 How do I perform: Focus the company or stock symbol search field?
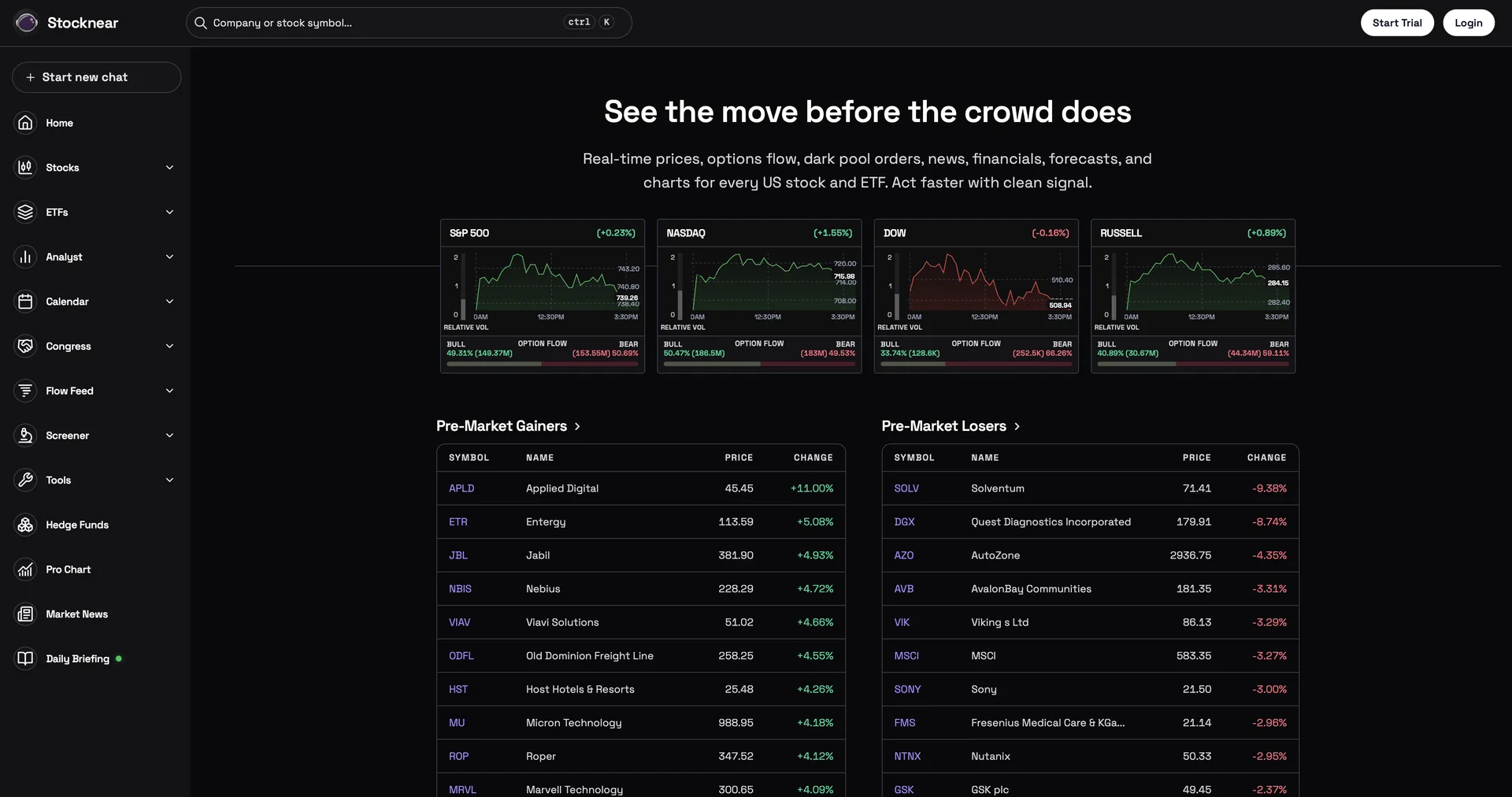(x=409, y=23)
